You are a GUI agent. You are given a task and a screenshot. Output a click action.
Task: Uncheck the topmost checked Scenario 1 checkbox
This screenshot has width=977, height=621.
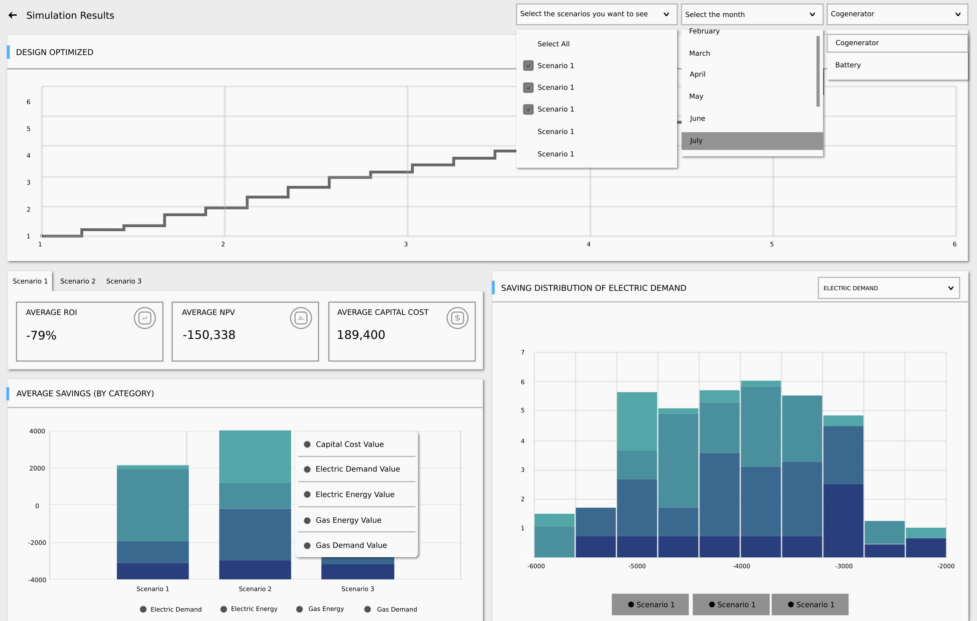(528, 66)
